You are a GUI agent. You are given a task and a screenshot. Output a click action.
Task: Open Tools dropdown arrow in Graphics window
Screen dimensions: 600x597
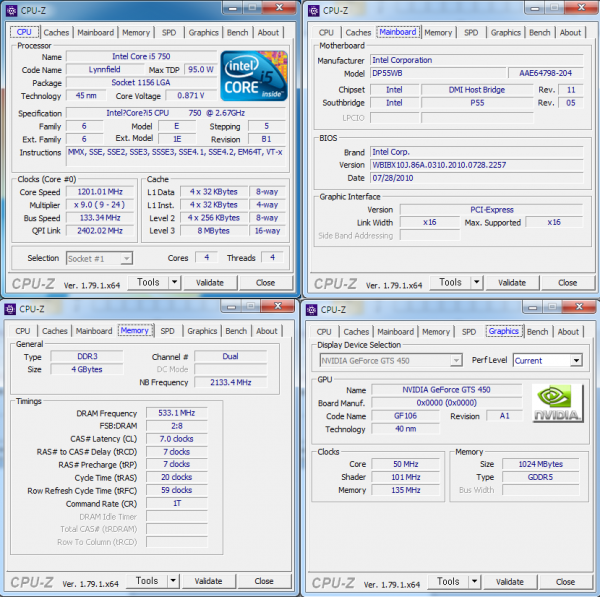tap(474, 582)
